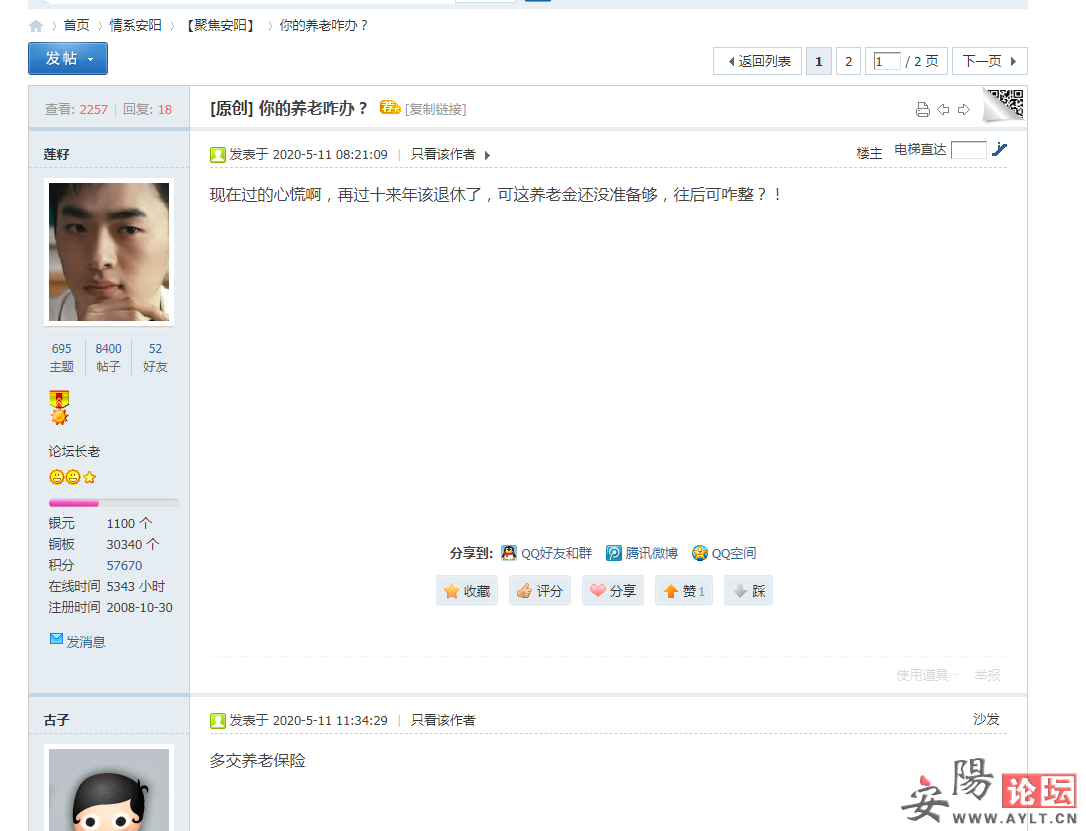Click the envelope icon beside 发消息

click(56, 638)
